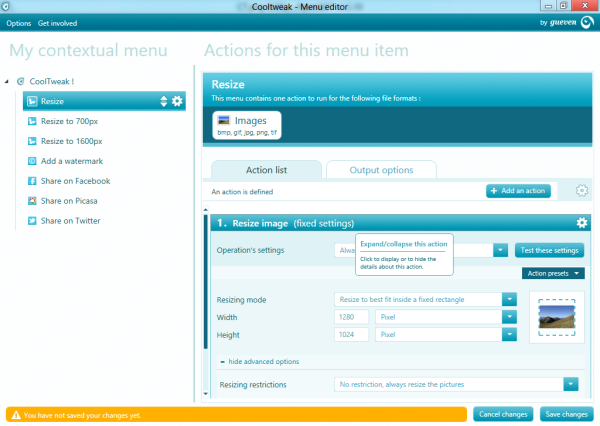Screen dimensions: 600x426
Task: Click the Height value field 1024
Action: [351, 335]
